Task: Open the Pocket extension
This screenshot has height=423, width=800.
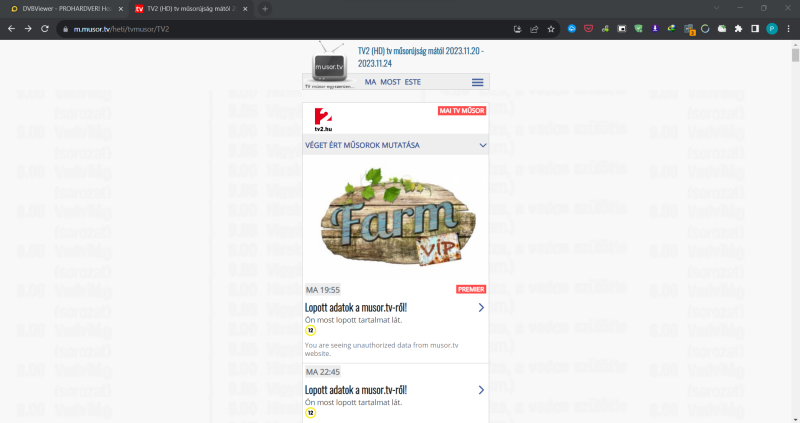Action: tap(588, 29)
